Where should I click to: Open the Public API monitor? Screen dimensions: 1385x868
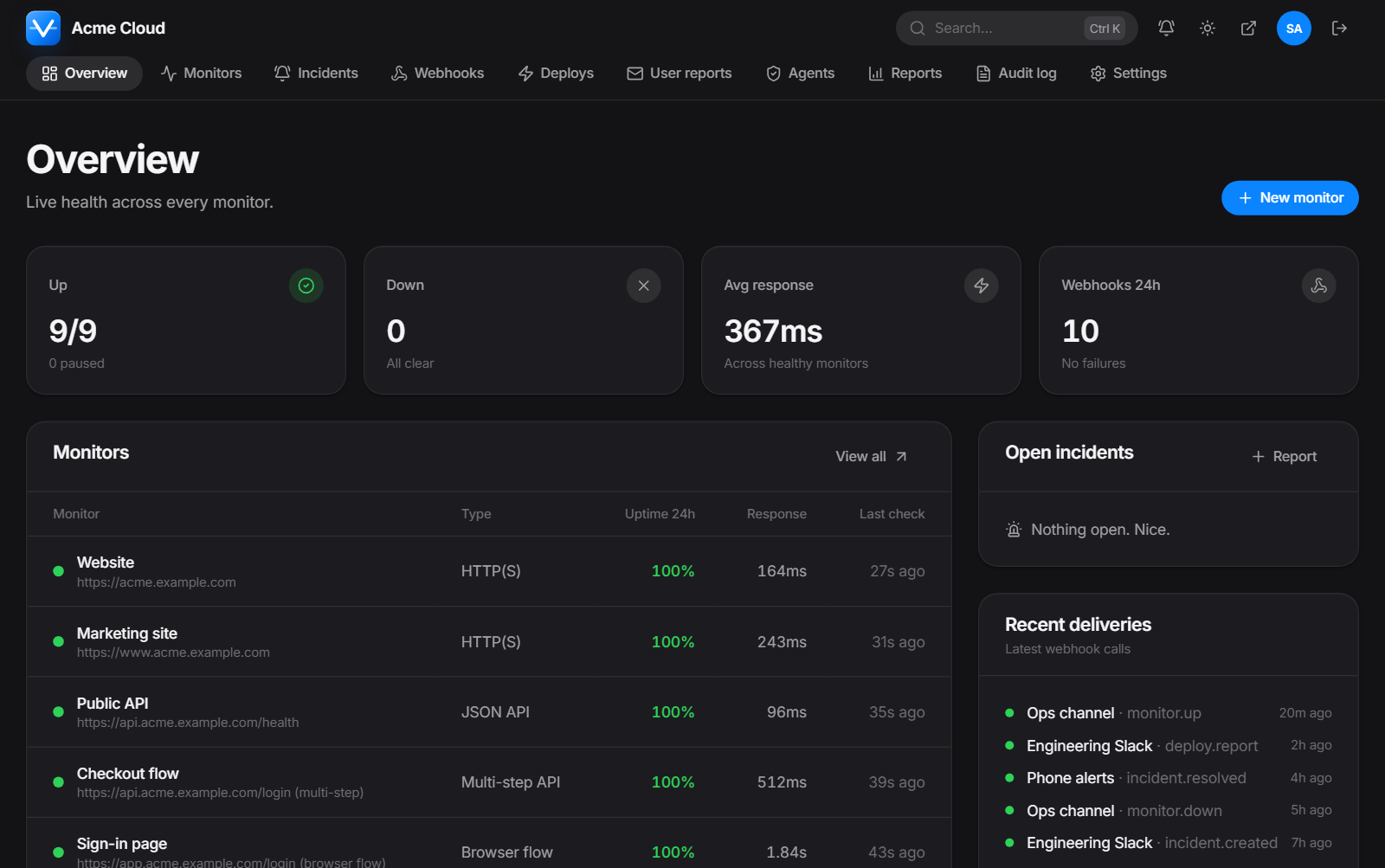point(489,712)
